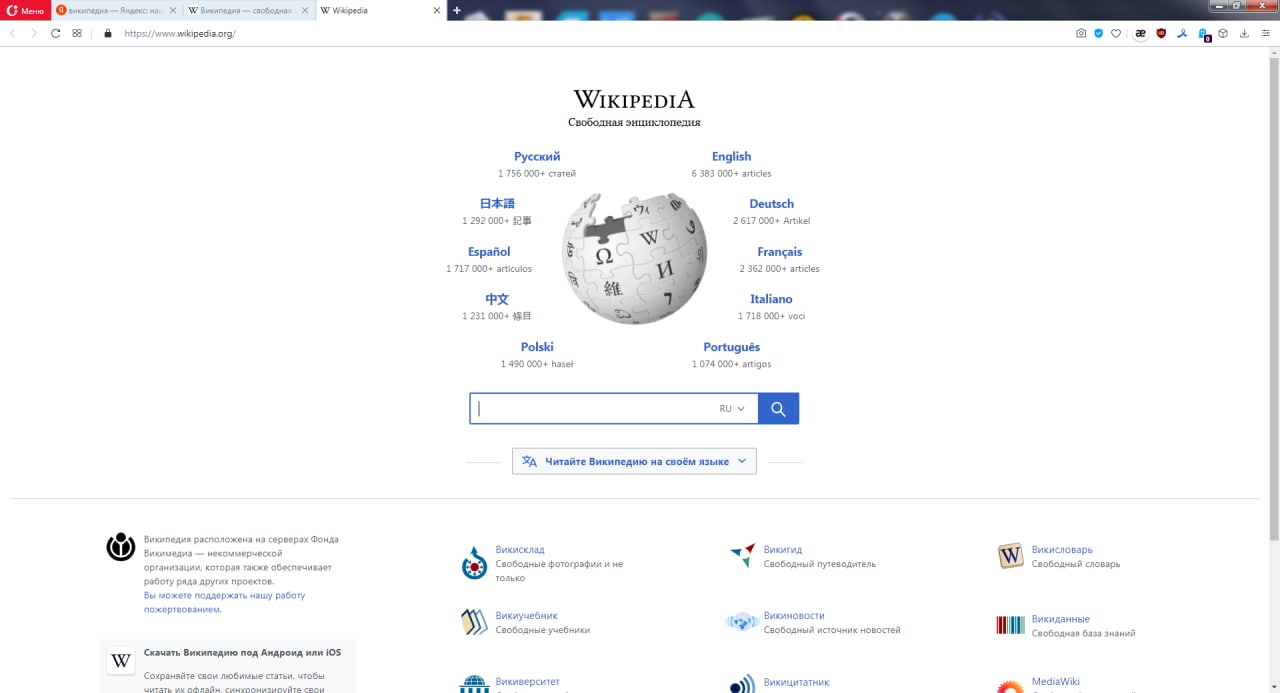Open Italiano Wikipedia
This screenshot has width=1280, height=693.
[x=771, y=299]
